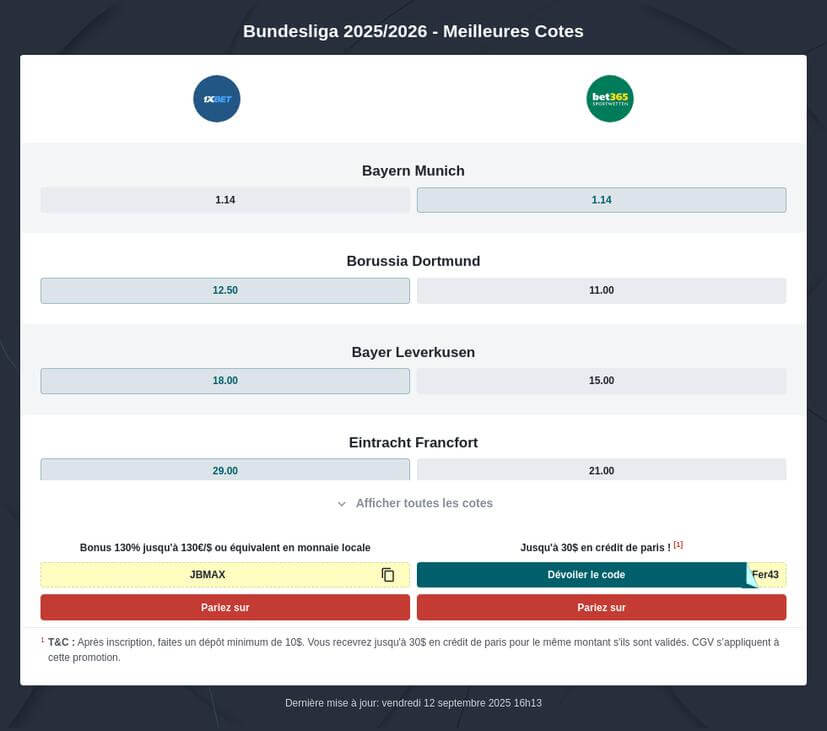Select Bayern Munich 1.14 odds at bet365
The width and height of the screenshot is (827, 731).
(x=601, y=200)
